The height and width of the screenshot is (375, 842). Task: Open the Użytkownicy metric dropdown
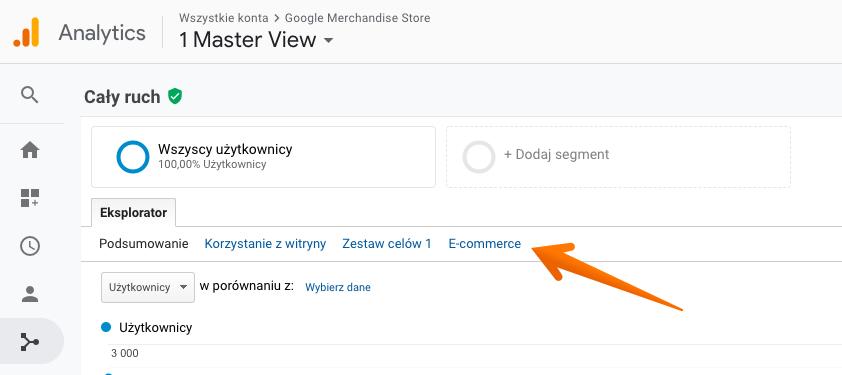tap(148, 287)
